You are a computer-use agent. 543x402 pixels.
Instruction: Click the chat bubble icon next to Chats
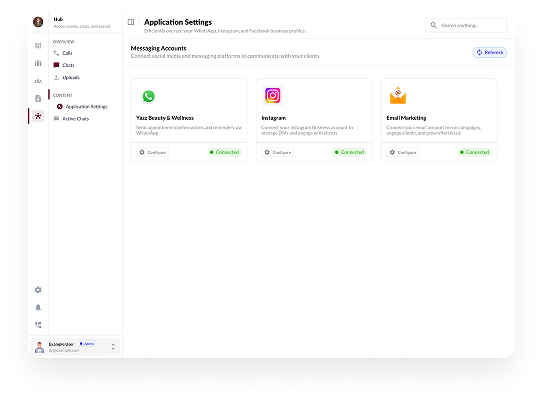click(x=56, y=65)
